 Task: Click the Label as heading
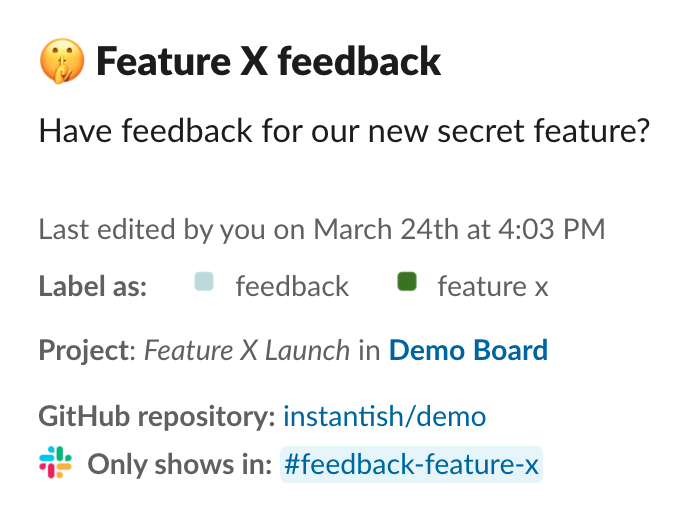pyautogui.click(x=93, y=286)
